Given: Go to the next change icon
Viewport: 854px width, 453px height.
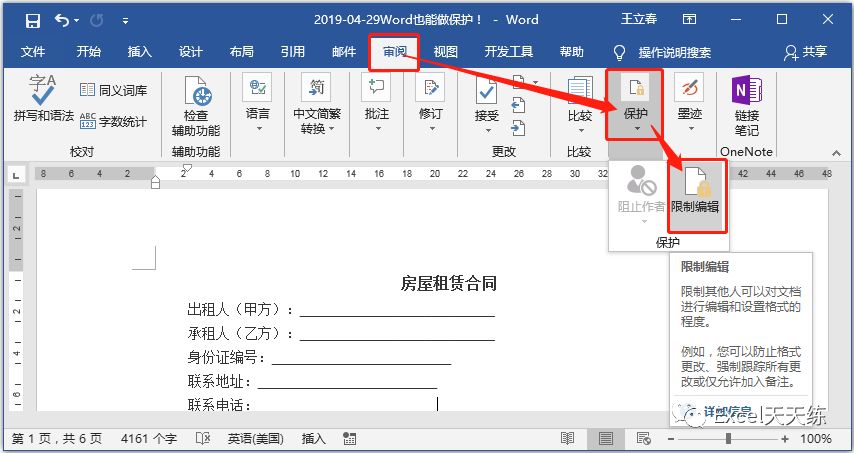Looking at the screenshot, I should [518, 128].
